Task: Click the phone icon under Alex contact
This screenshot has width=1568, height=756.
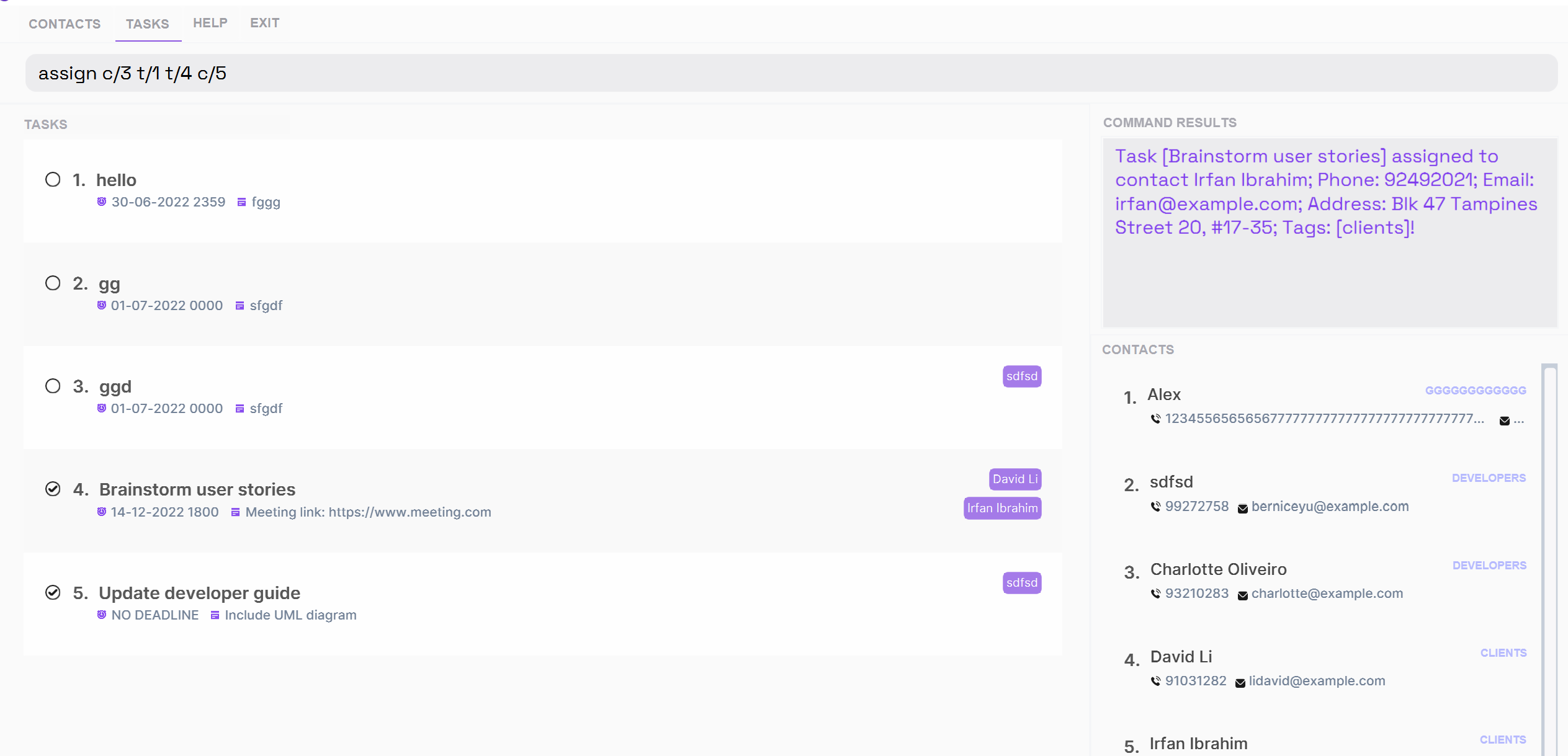Action: coord(1155,419)
